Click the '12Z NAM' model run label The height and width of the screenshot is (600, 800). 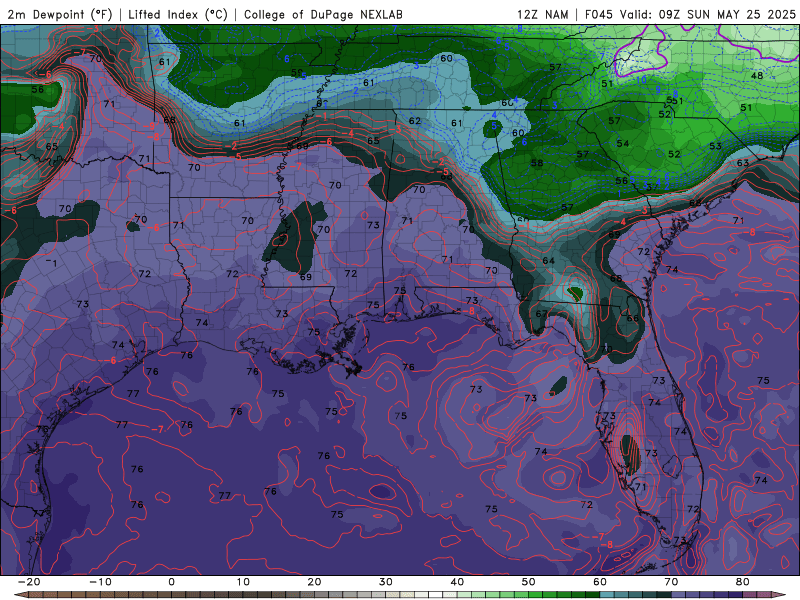543,14
